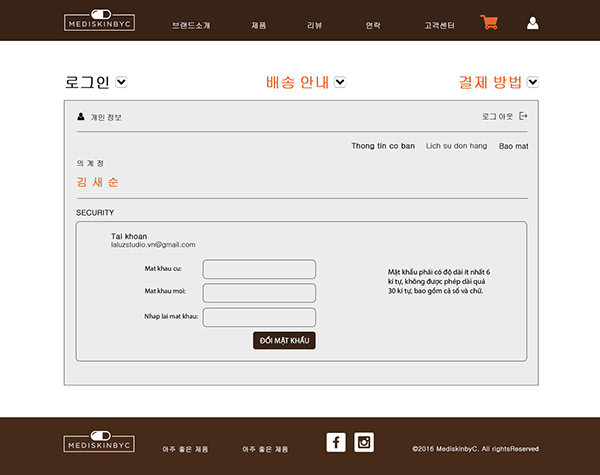The width and height of the screenshot is (600, 475).
Task: Click the MEDISKINBYC logo in footer
Action: point(99,442)
